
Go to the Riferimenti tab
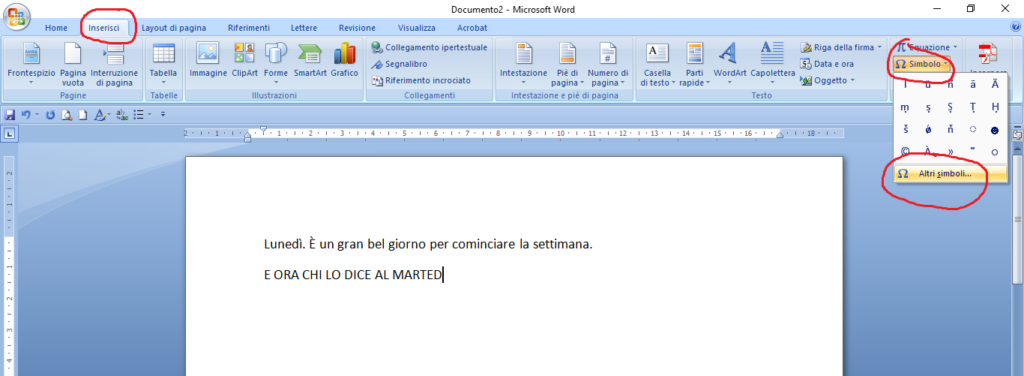point(249,28)
